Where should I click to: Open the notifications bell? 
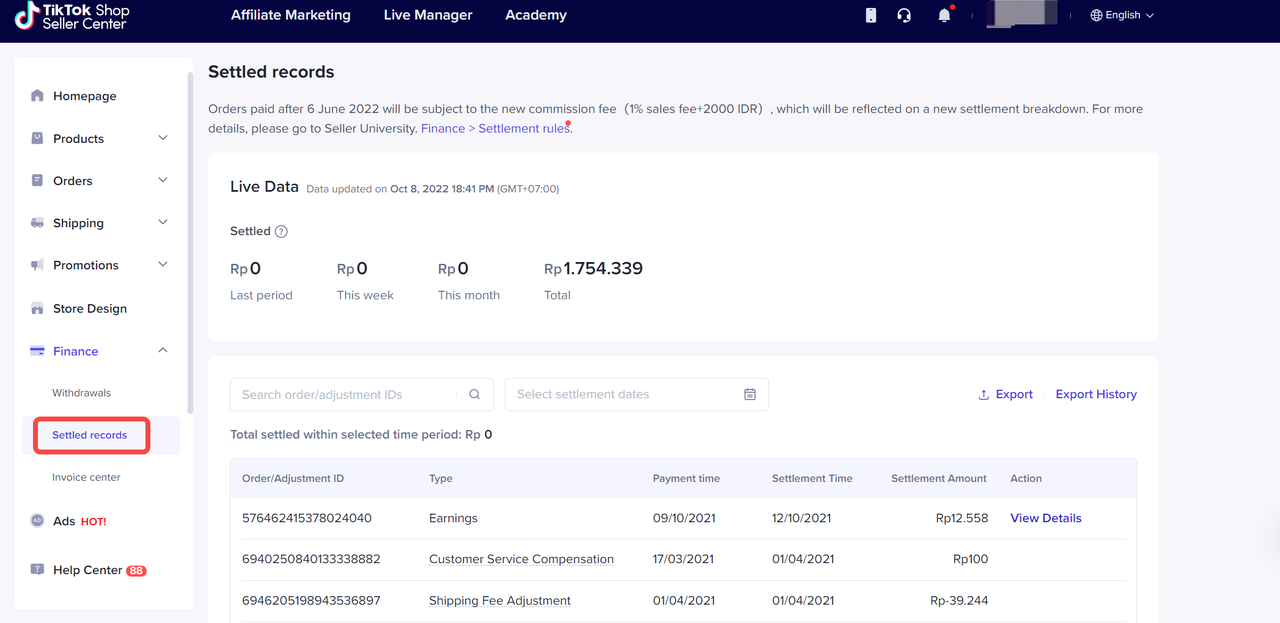pos(944,15)
